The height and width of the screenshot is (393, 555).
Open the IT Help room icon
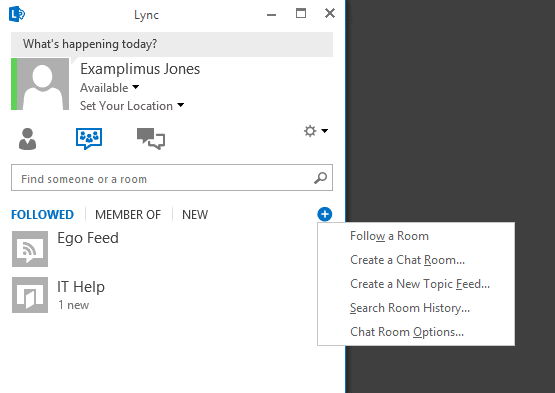30,295
